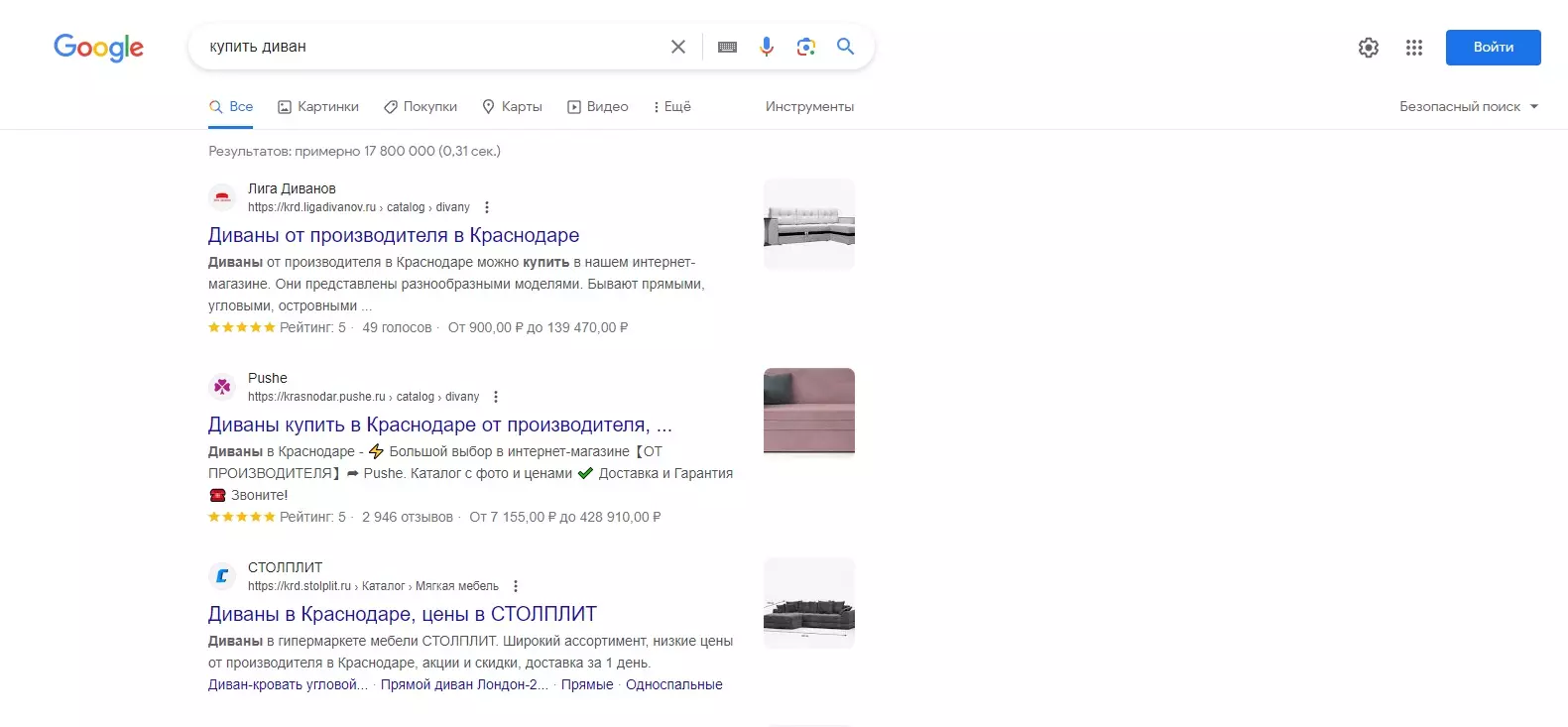Image resolution: width=1568 pixels, height=727 pixels.
Task: Open sitelink Диван-кровать угловой
Action: point(288,684)
